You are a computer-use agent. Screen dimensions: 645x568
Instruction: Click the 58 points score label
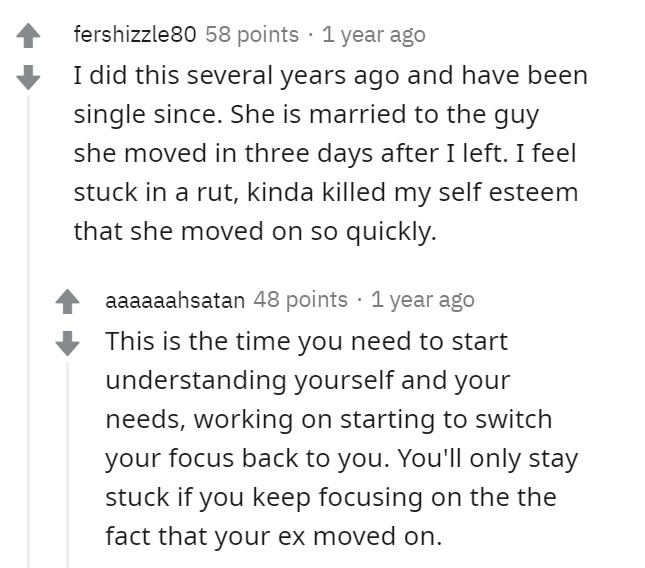point(252,34)
